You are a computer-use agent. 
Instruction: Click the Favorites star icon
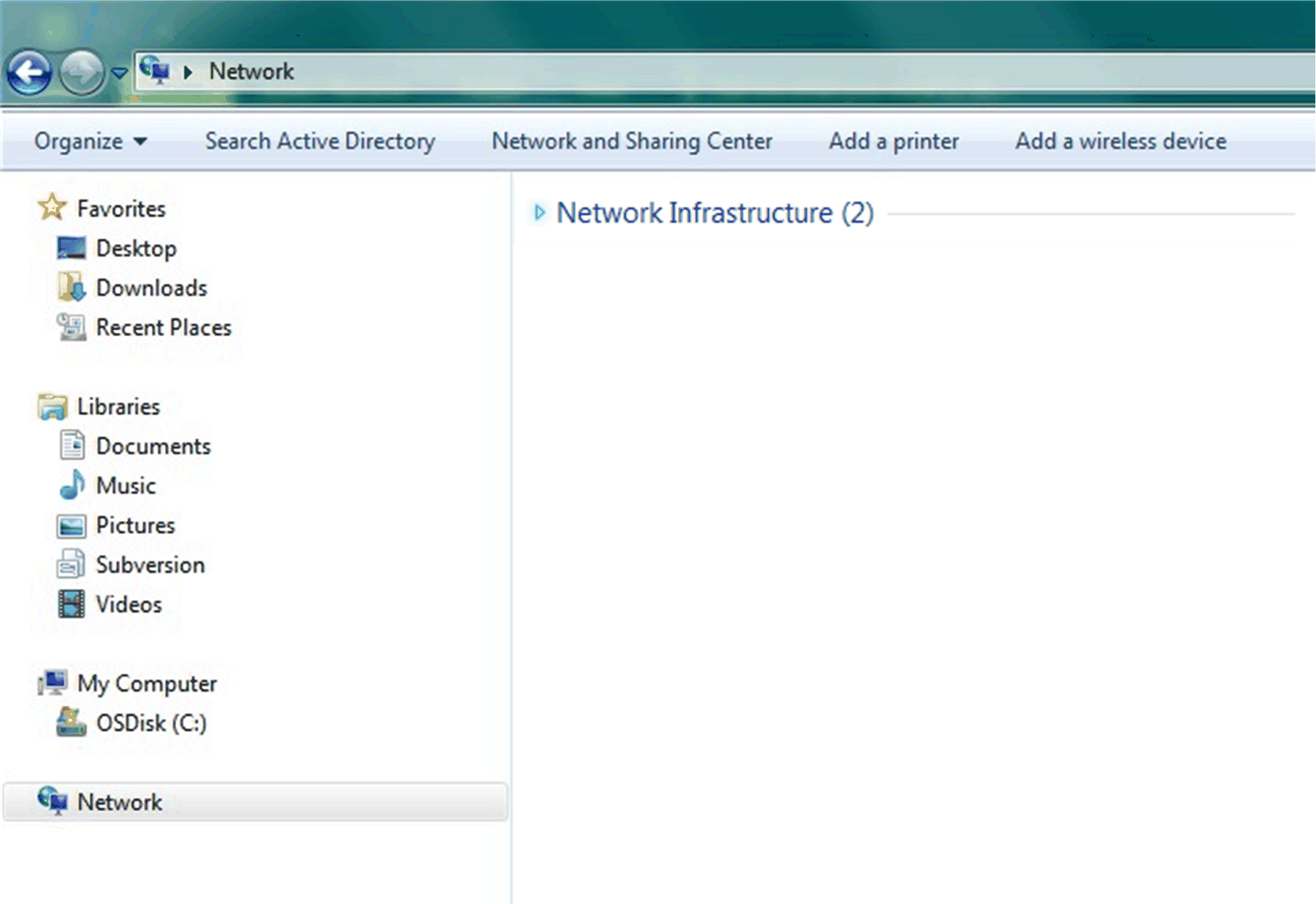point(52,208)
